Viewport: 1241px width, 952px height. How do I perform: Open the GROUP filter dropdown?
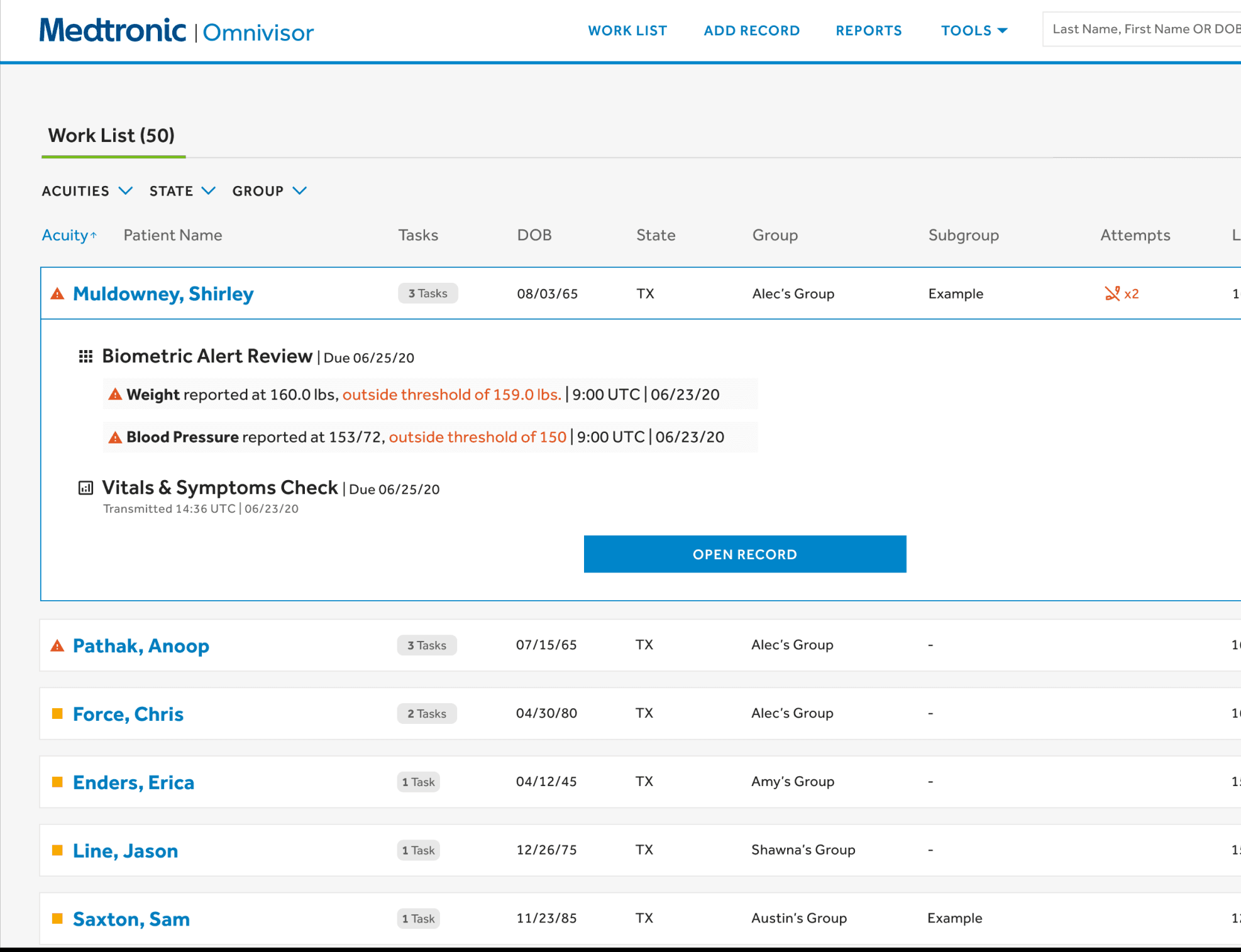[x=270, y=191]
